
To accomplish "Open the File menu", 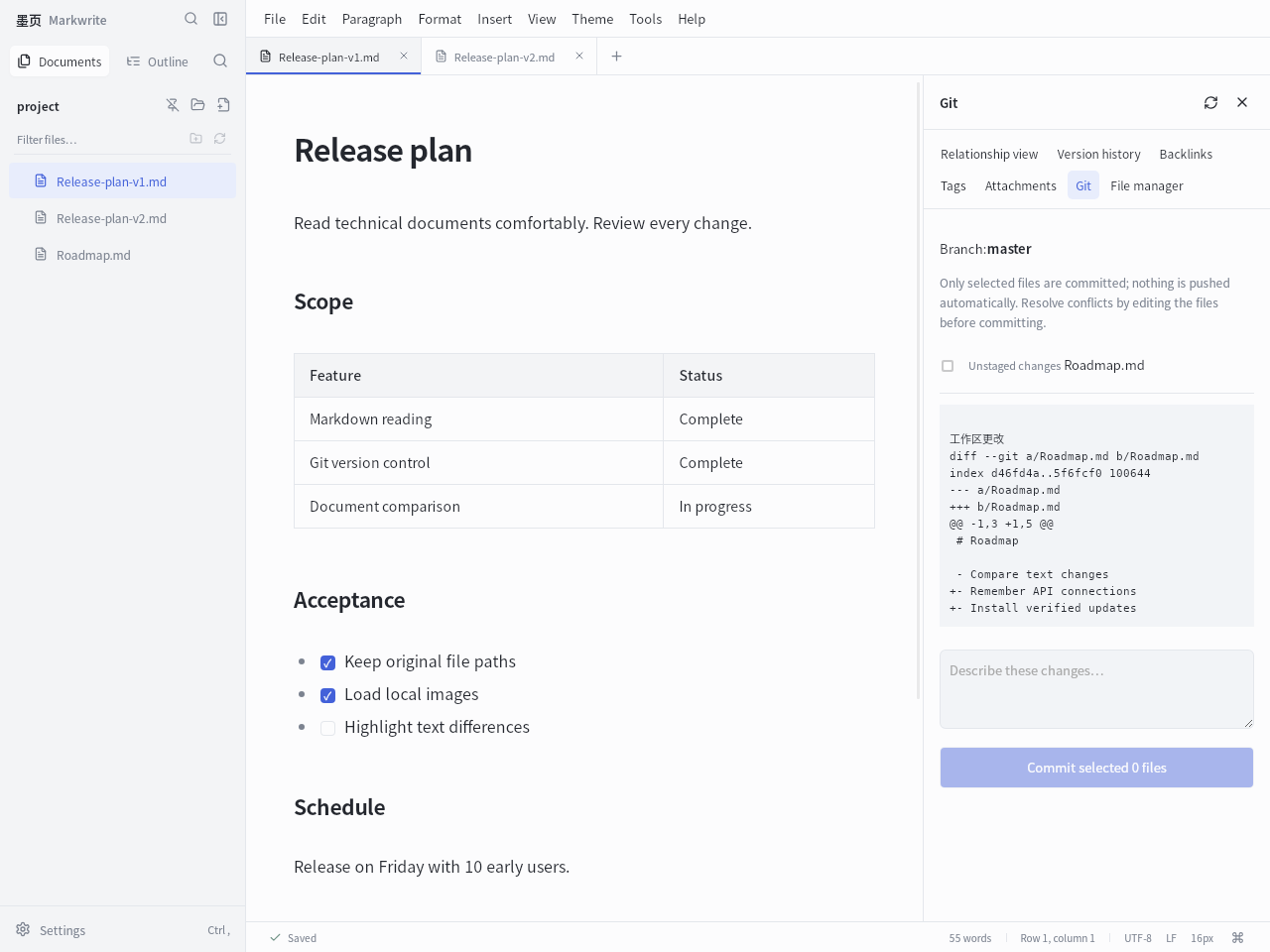I will pos(275,19).
